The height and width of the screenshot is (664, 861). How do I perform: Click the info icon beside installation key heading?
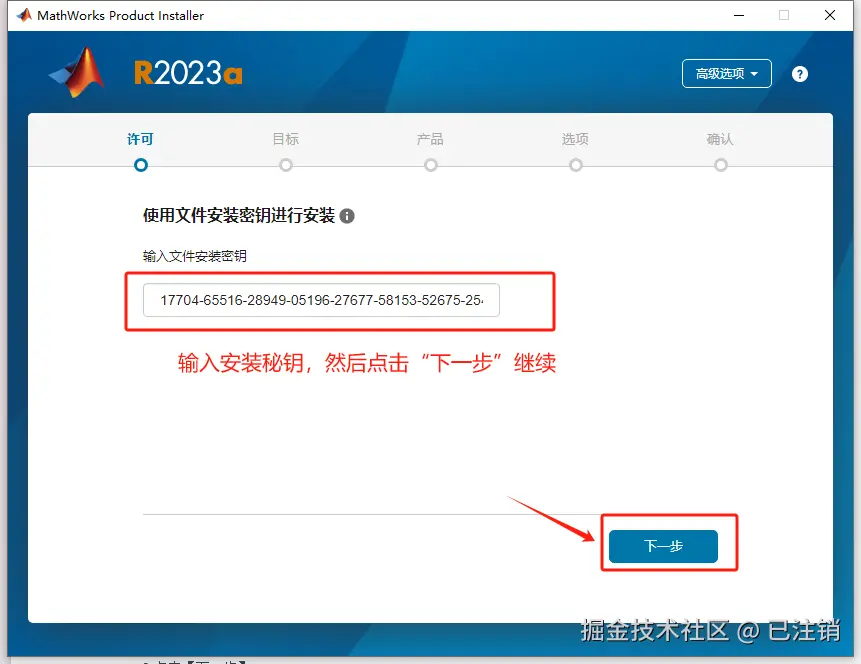(x=347, y=216)
